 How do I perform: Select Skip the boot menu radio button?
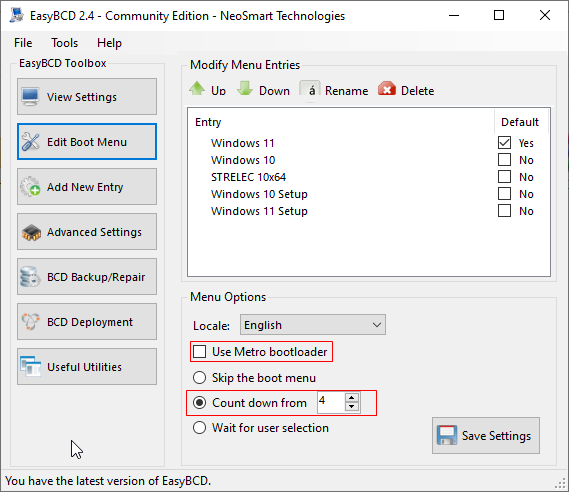click(200, 378)
